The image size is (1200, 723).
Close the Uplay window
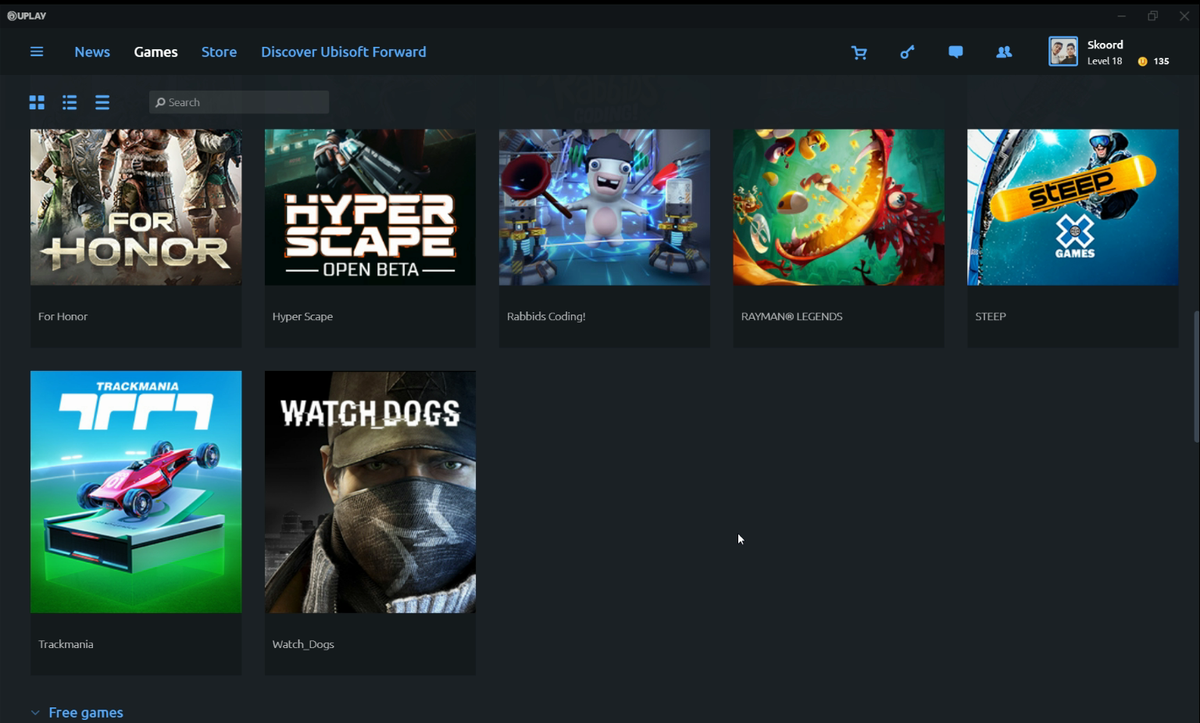[1184, 16]
